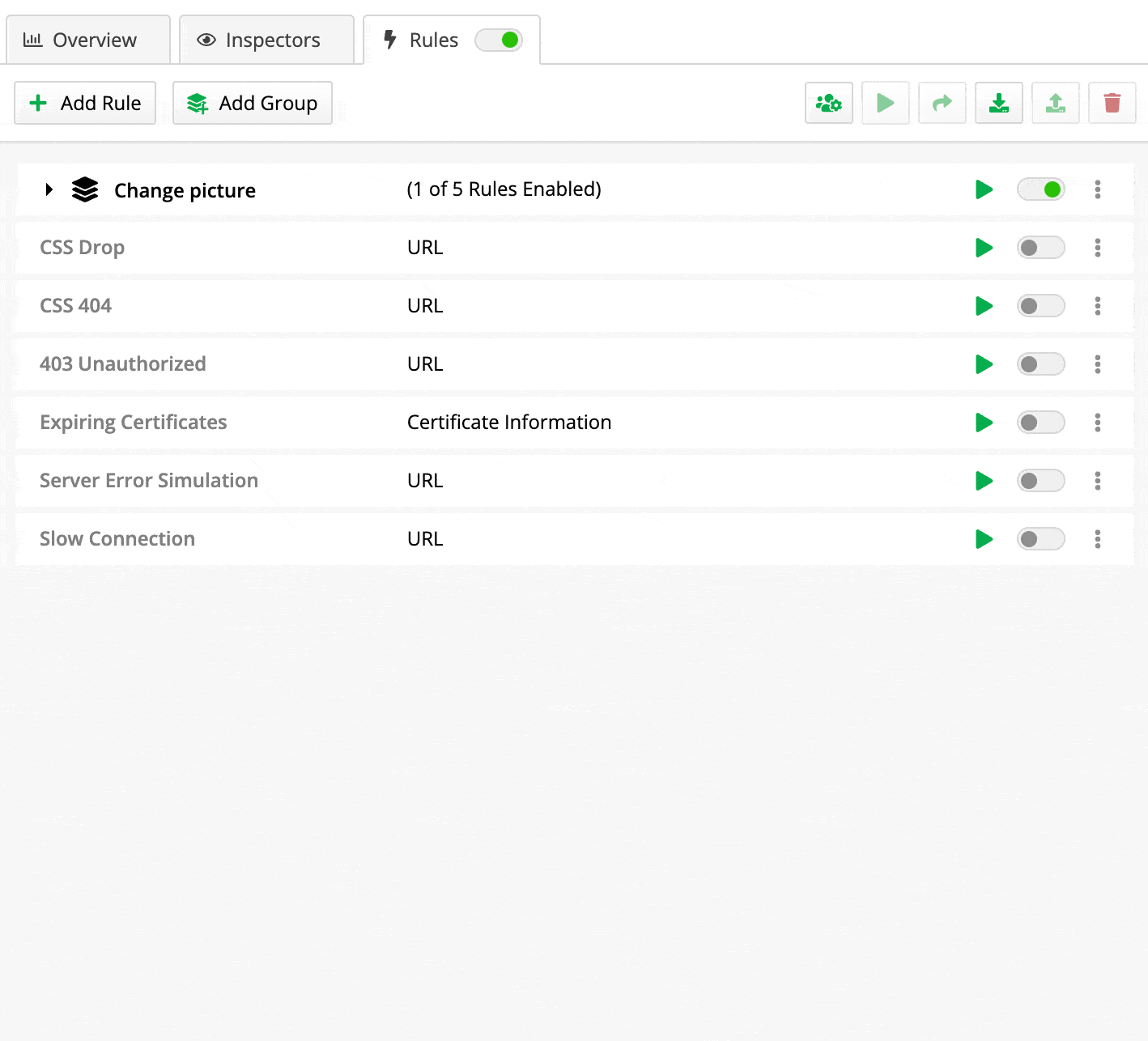
Task: Run the Slow Connection rule play icon
Action: tap(984, 539)
